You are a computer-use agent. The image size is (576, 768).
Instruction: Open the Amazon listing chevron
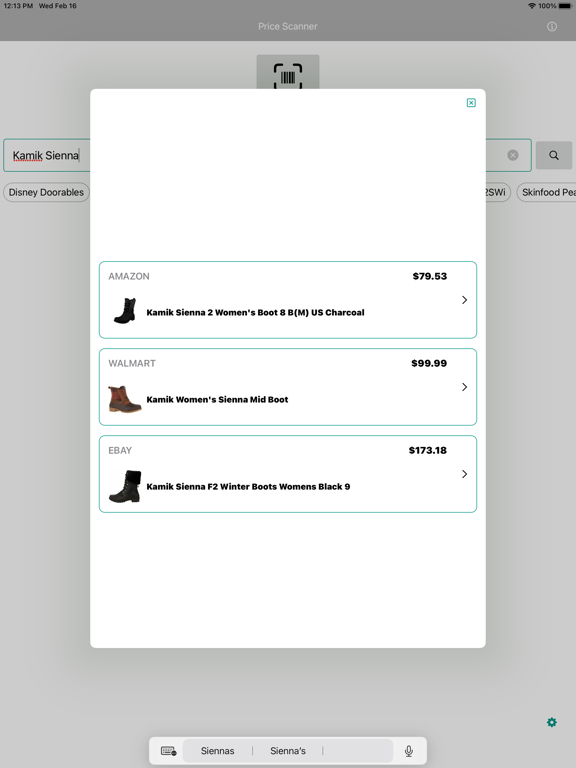click(464, 300)
